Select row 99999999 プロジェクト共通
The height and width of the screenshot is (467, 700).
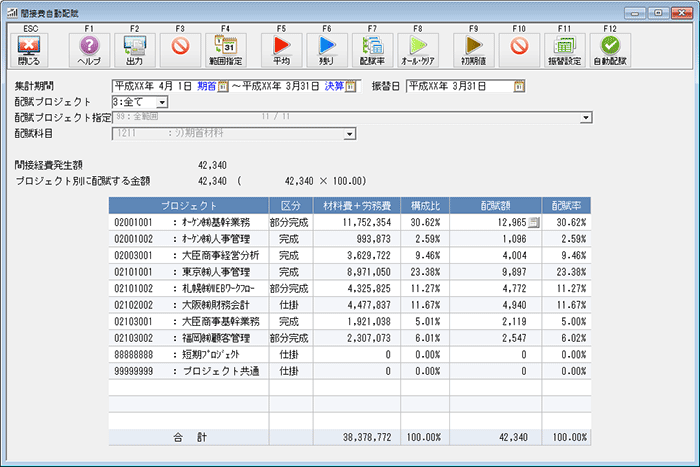tap(350, 371)
